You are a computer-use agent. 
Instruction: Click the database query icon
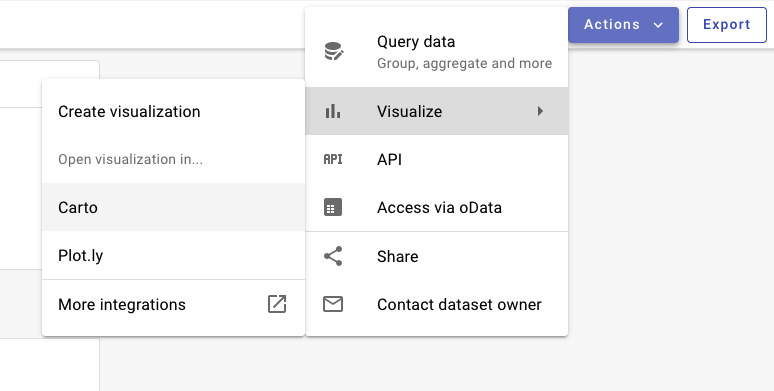[x=334, y=51]
